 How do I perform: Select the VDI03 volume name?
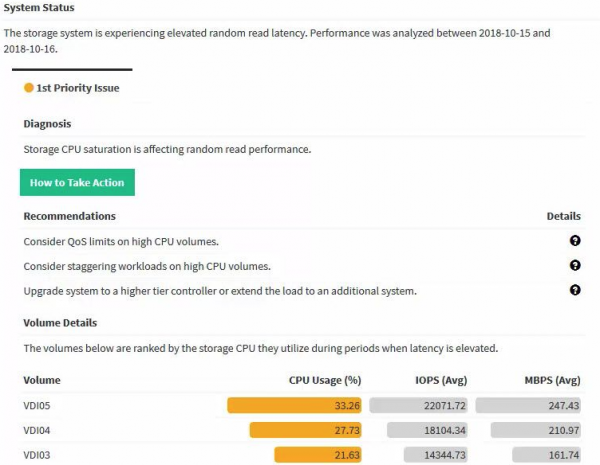(39, 455)
